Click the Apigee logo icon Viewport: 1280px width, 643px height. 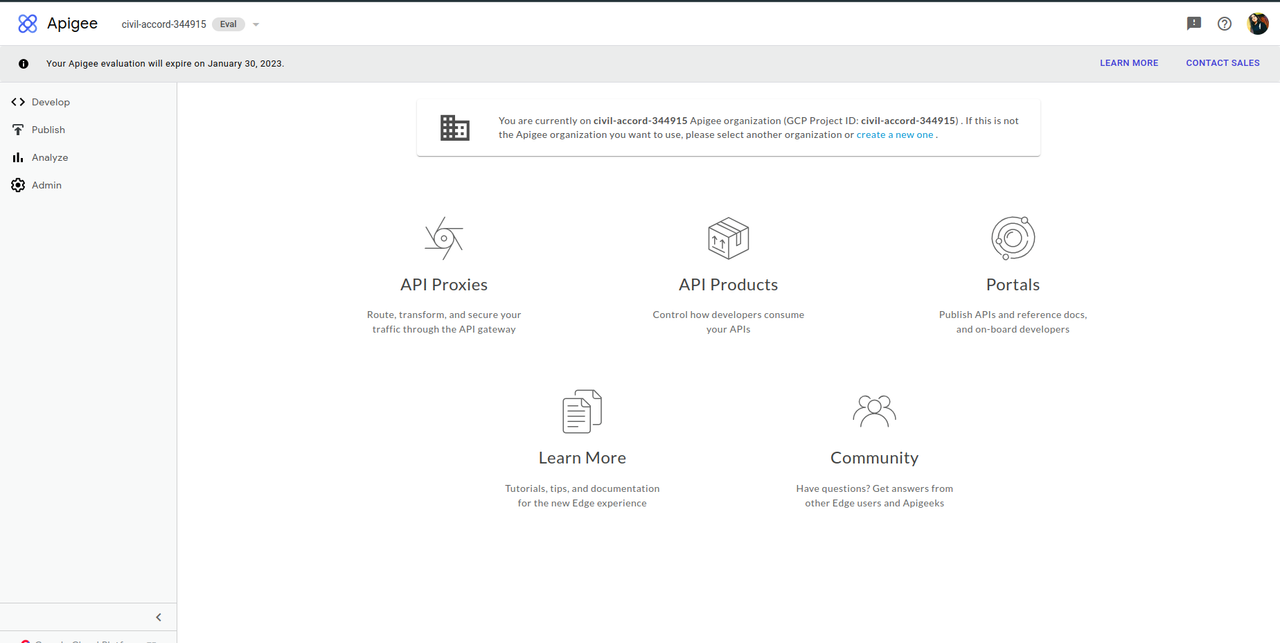tap(28, 24)
